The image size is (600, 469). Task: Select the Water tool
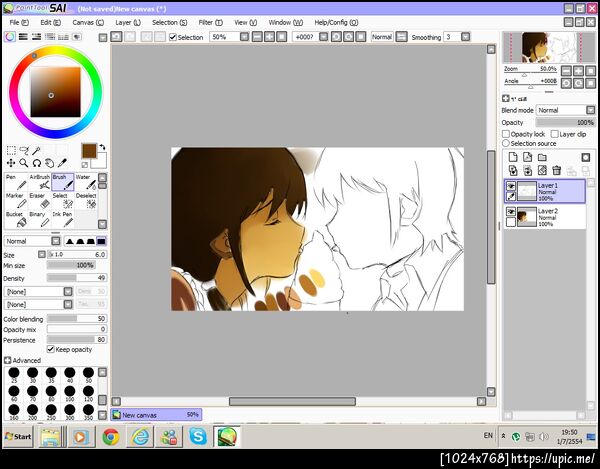(86, 182)
